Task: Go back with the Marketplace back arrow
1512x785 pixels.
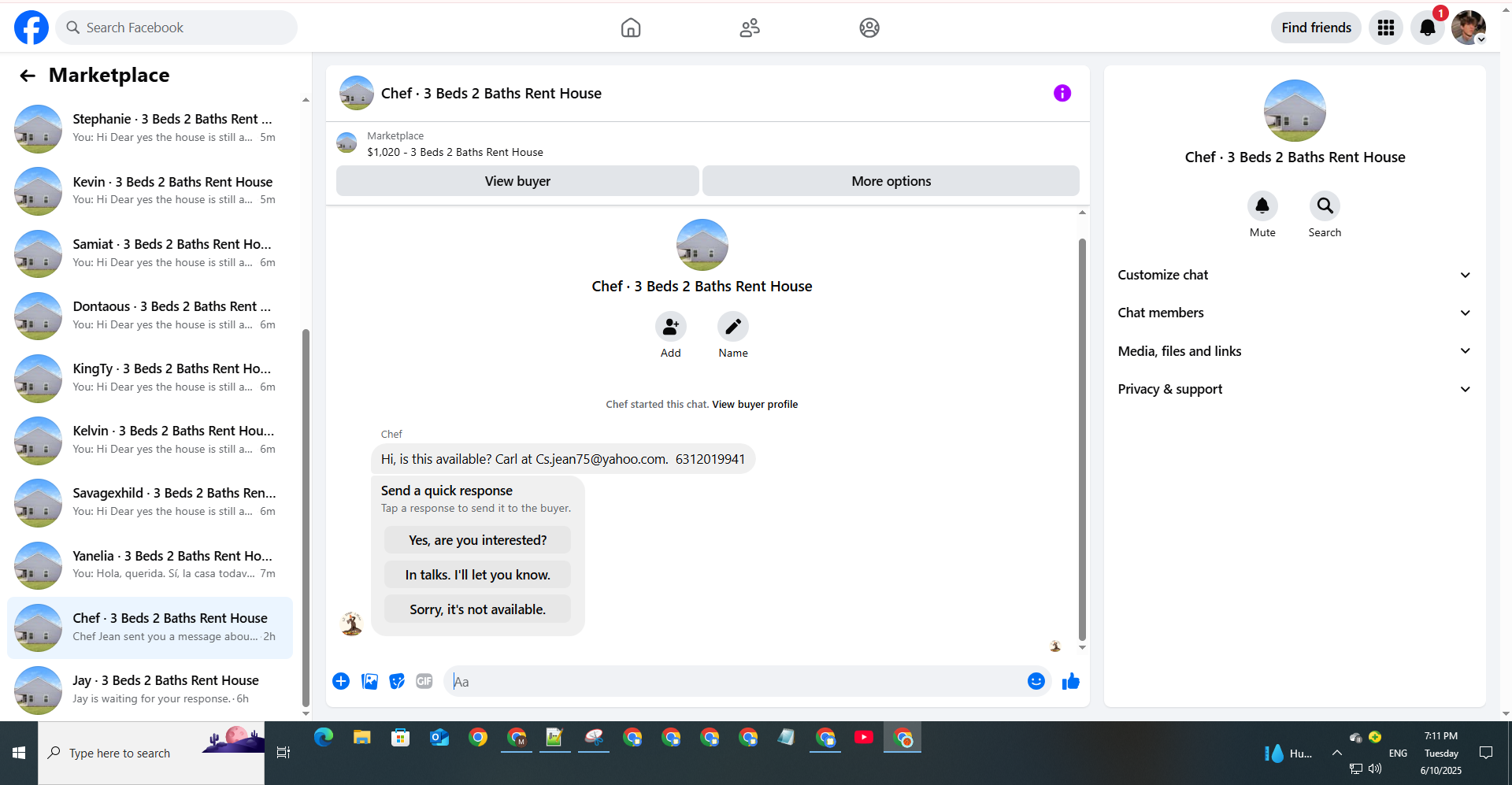Action: (x=28, y=76)
